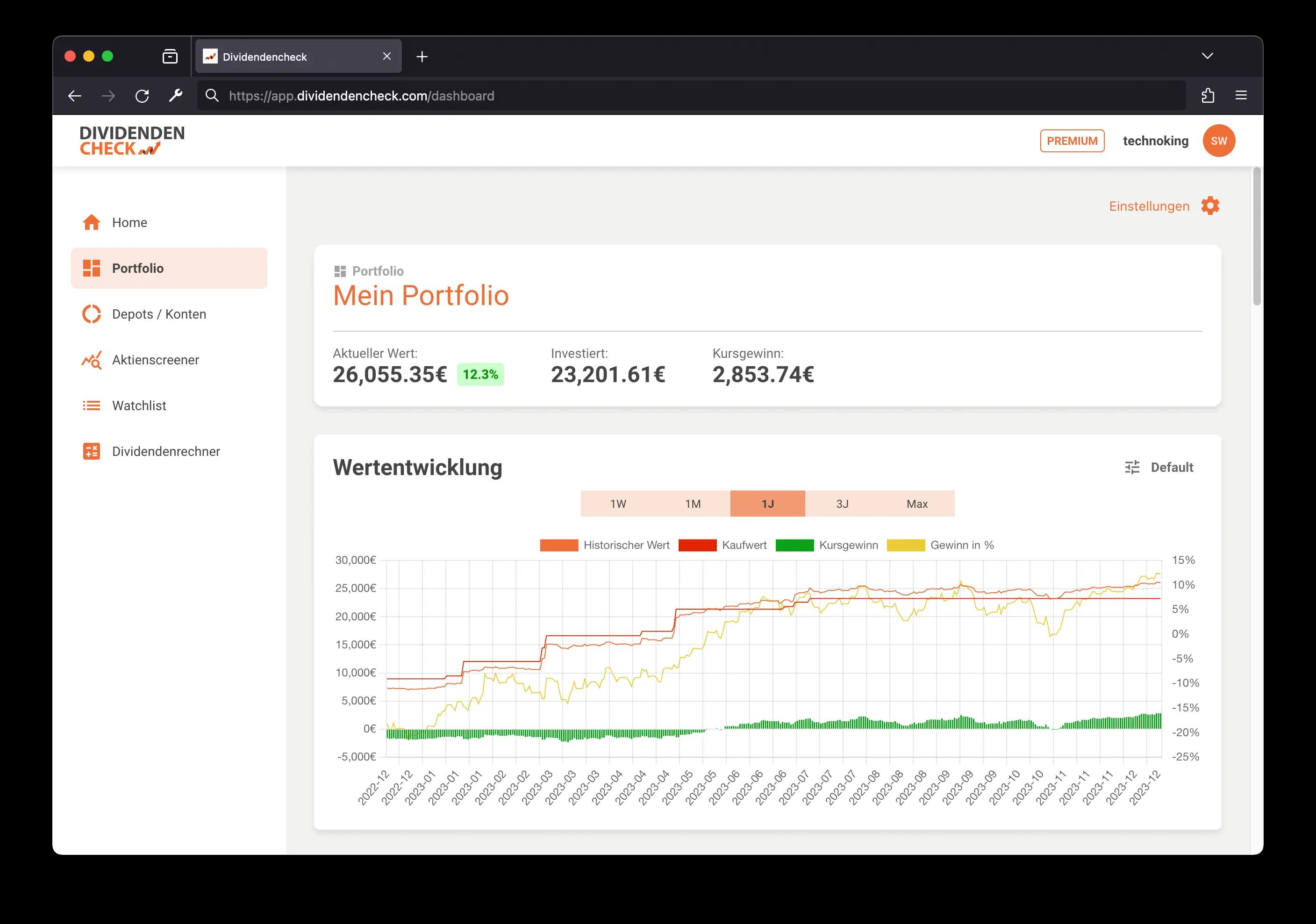The image size is (1316, 924).
Task: Open the browser extensions icon
Action: point(1208,96)
